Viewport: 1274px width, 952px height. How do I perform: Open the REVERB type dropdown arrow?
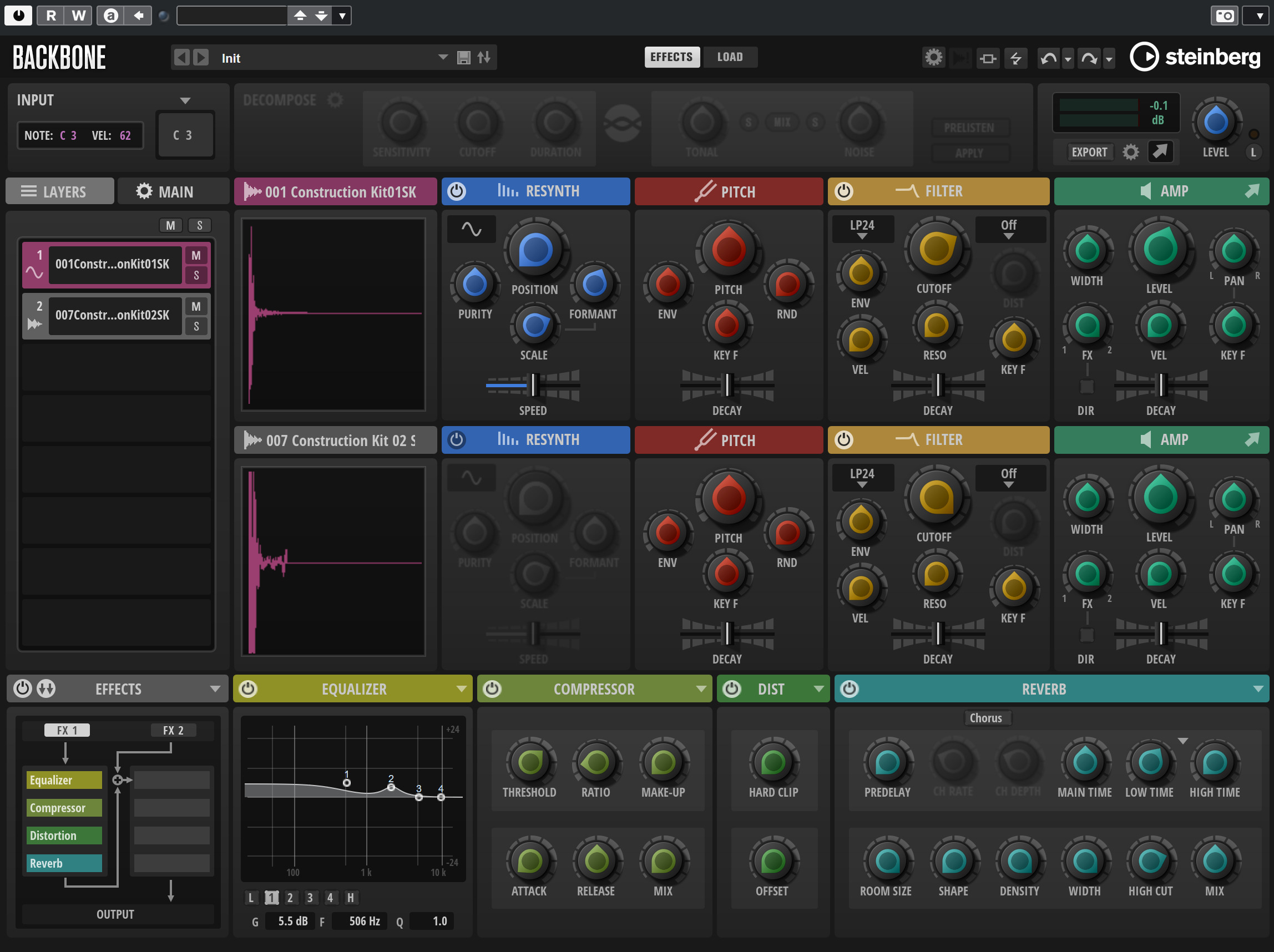(x=1258, y=689)
